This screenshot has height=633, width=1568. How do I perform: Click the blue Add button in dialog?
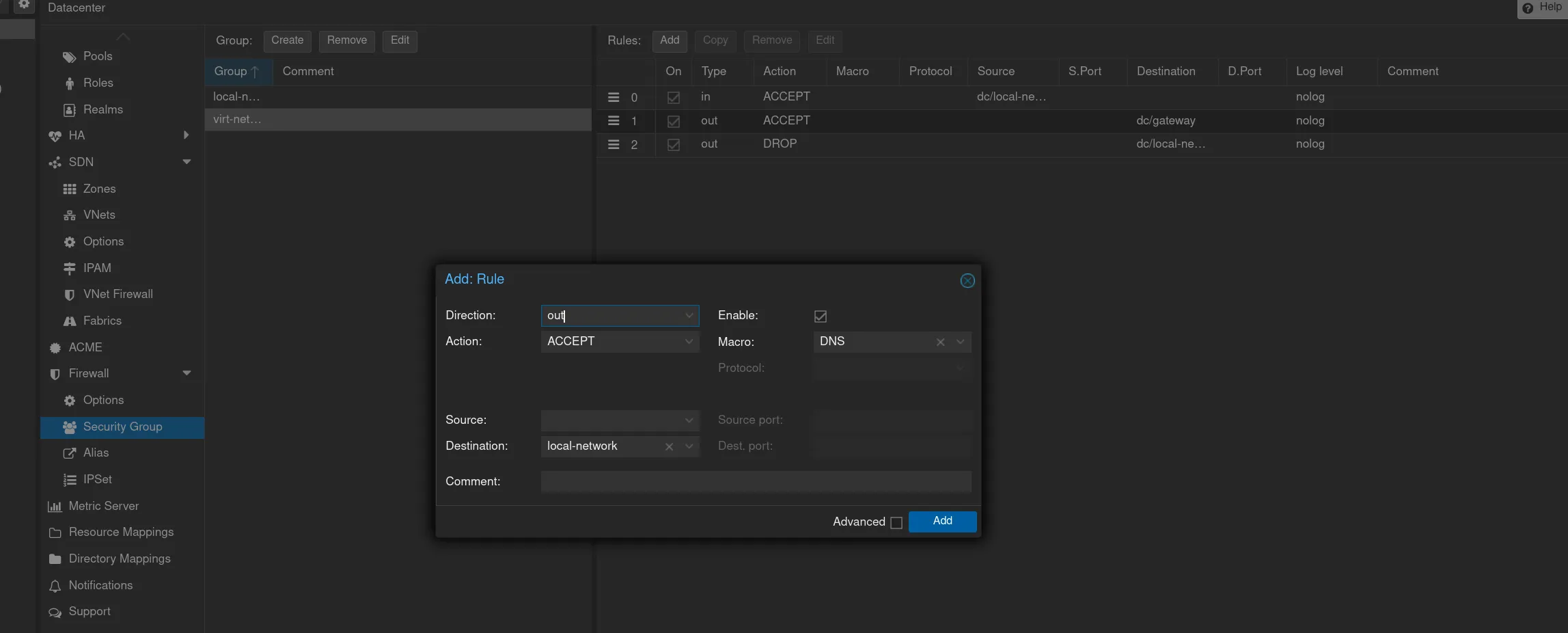(941, 521)
